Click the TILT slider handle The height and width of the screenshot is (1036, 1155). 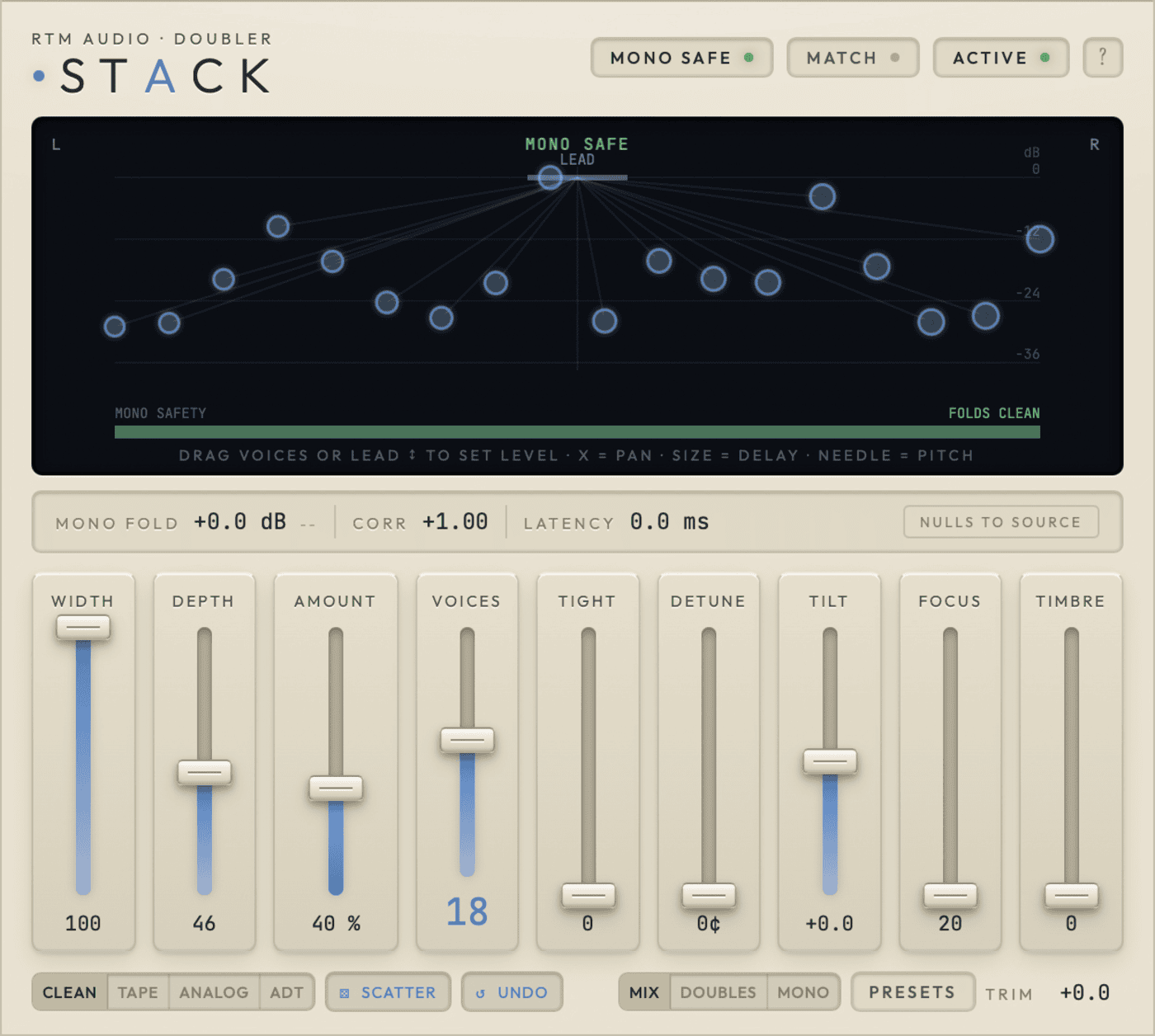[830, 761]
